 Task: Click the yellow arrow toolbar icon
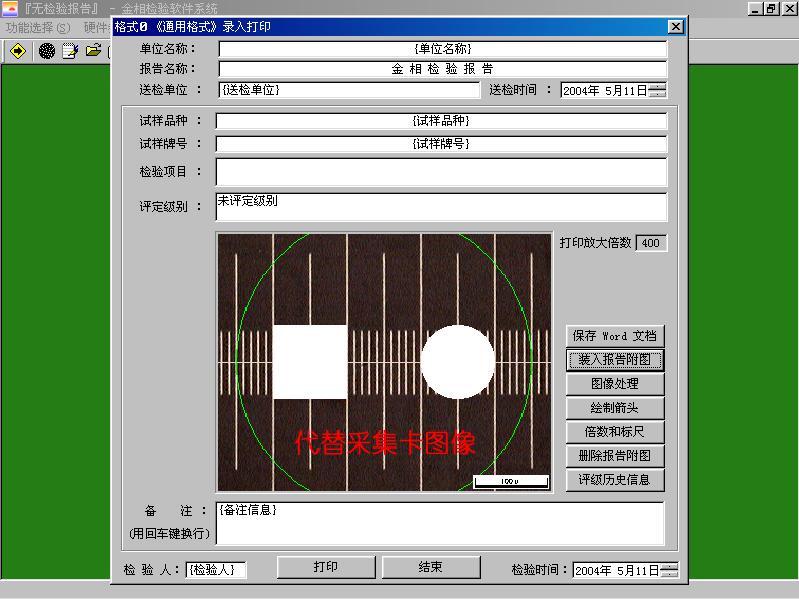[18, 51]
